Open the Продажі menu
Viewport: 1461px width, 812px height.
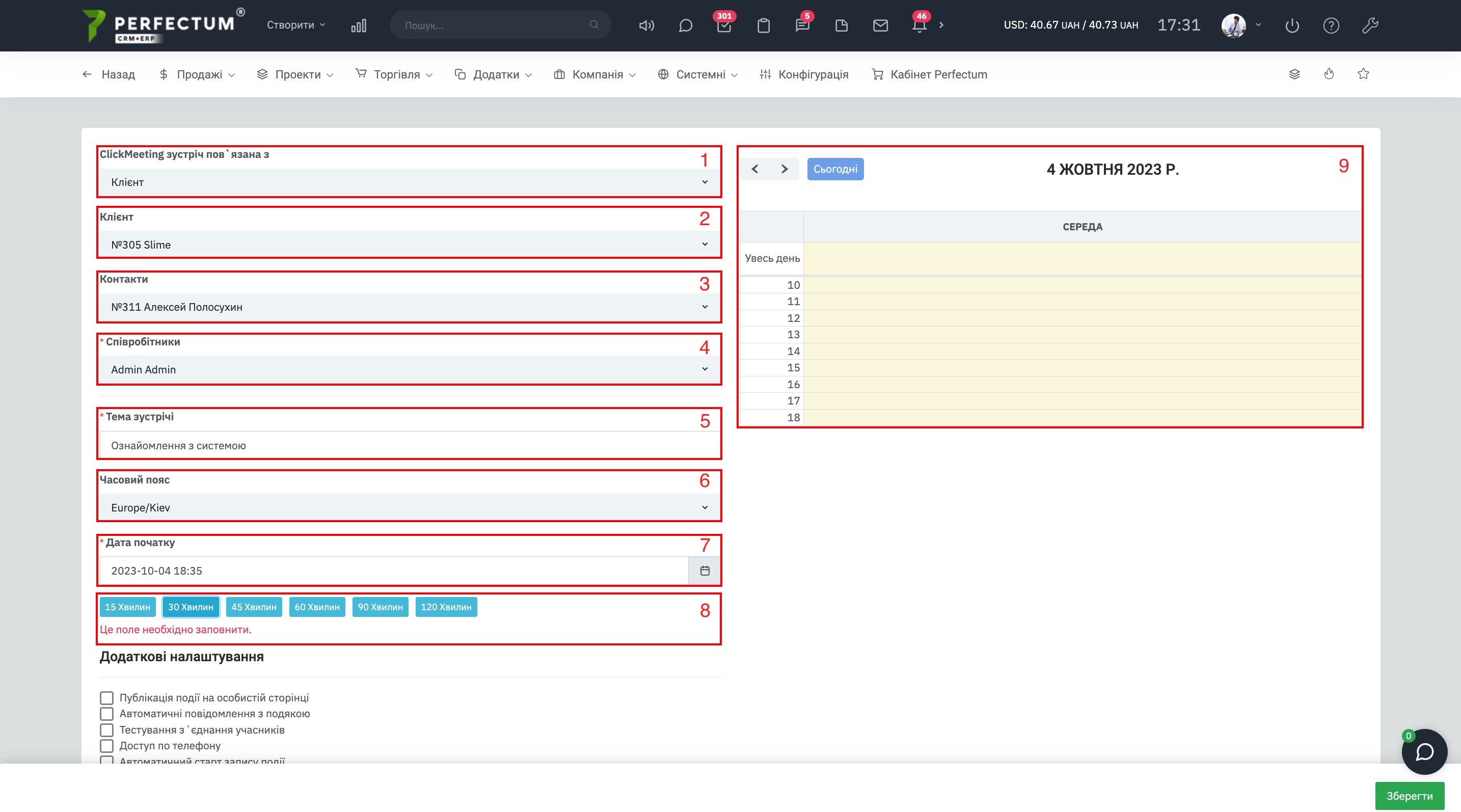(197, 74)
